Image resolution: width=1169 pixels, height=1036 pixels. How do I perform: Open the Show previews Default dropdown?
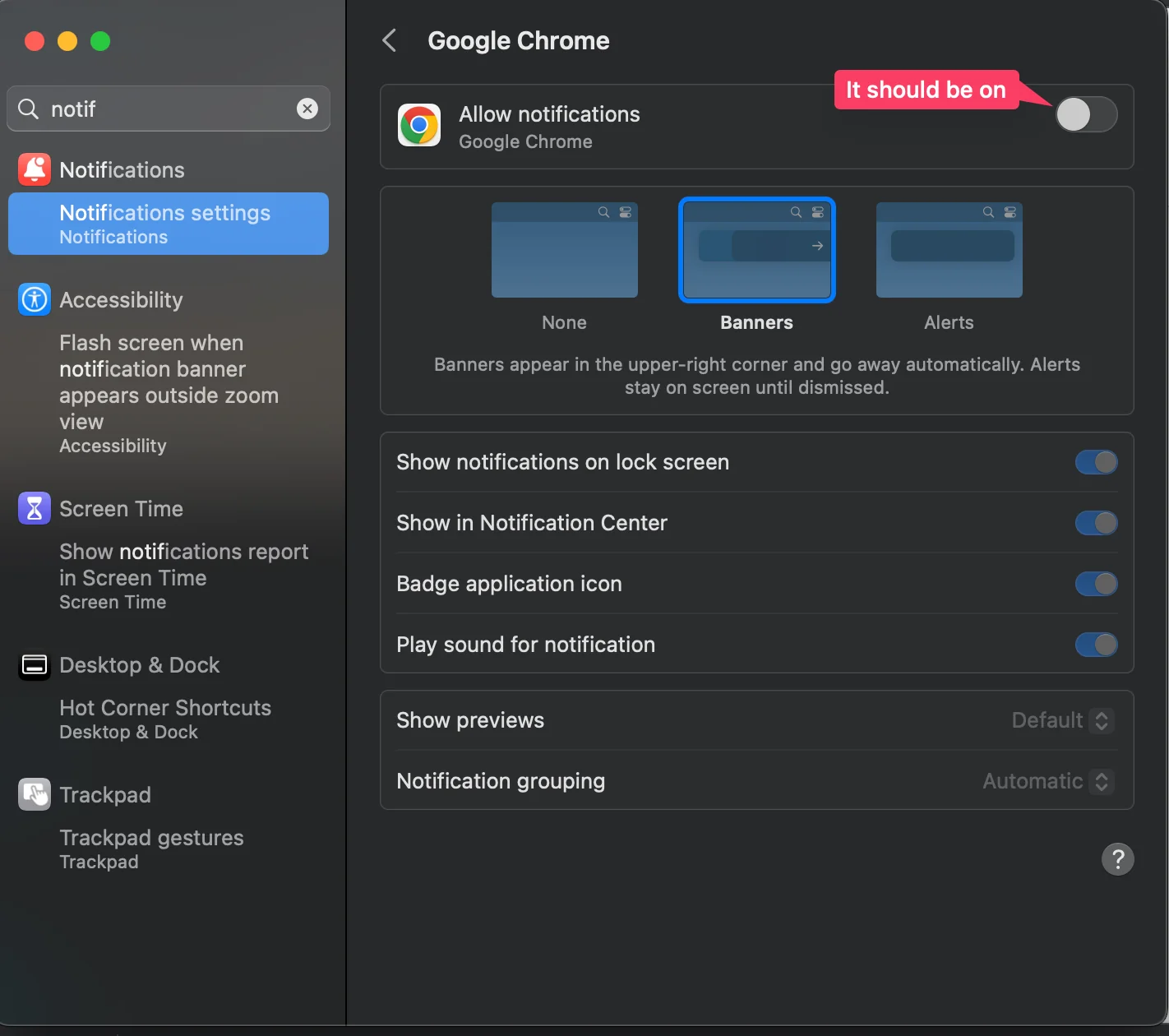click(1063, 720)
